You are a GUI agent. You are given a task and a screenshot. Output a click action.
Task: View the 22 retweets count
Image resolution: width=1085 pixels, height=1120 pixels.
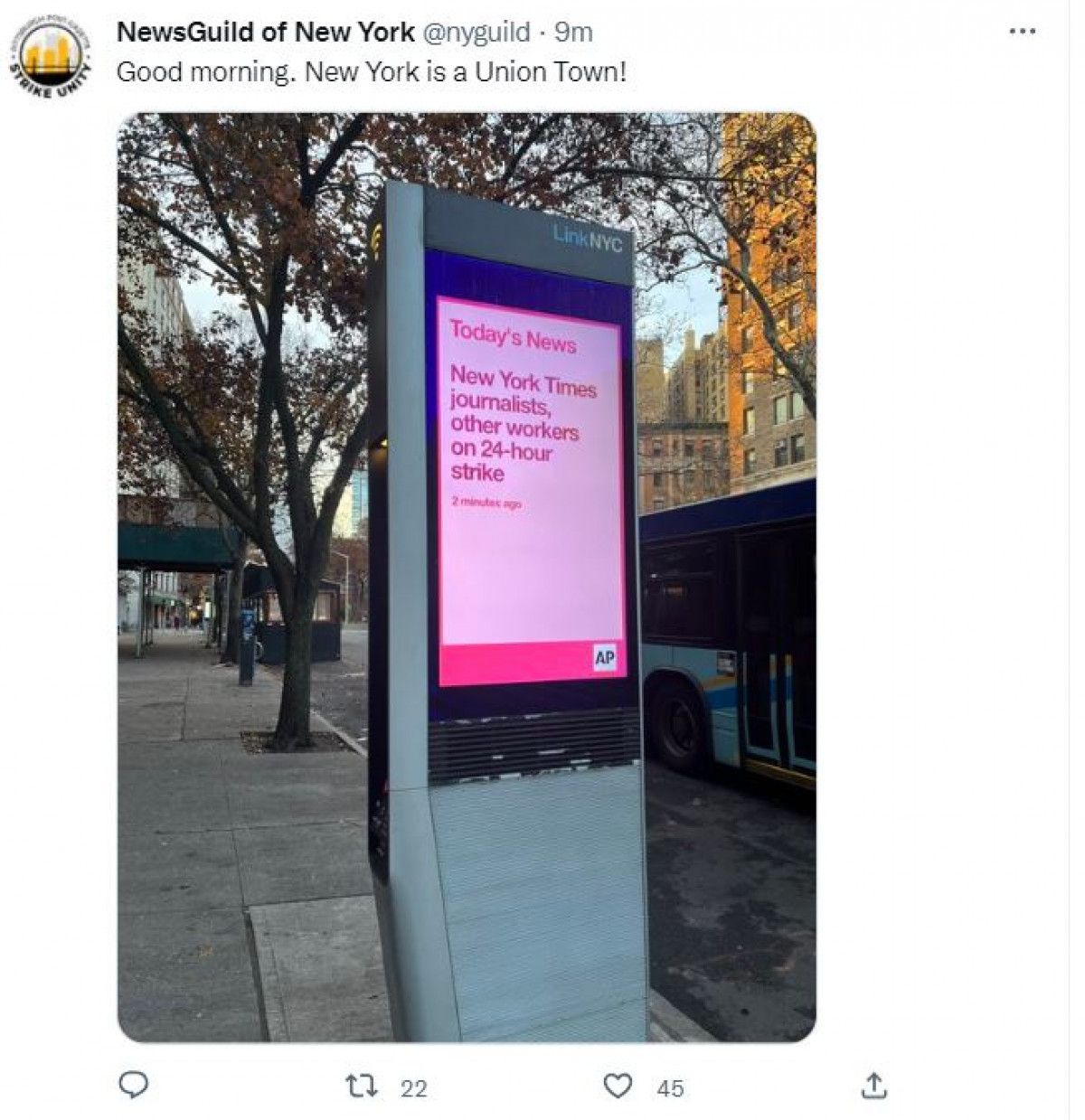tap(413, 1088)
